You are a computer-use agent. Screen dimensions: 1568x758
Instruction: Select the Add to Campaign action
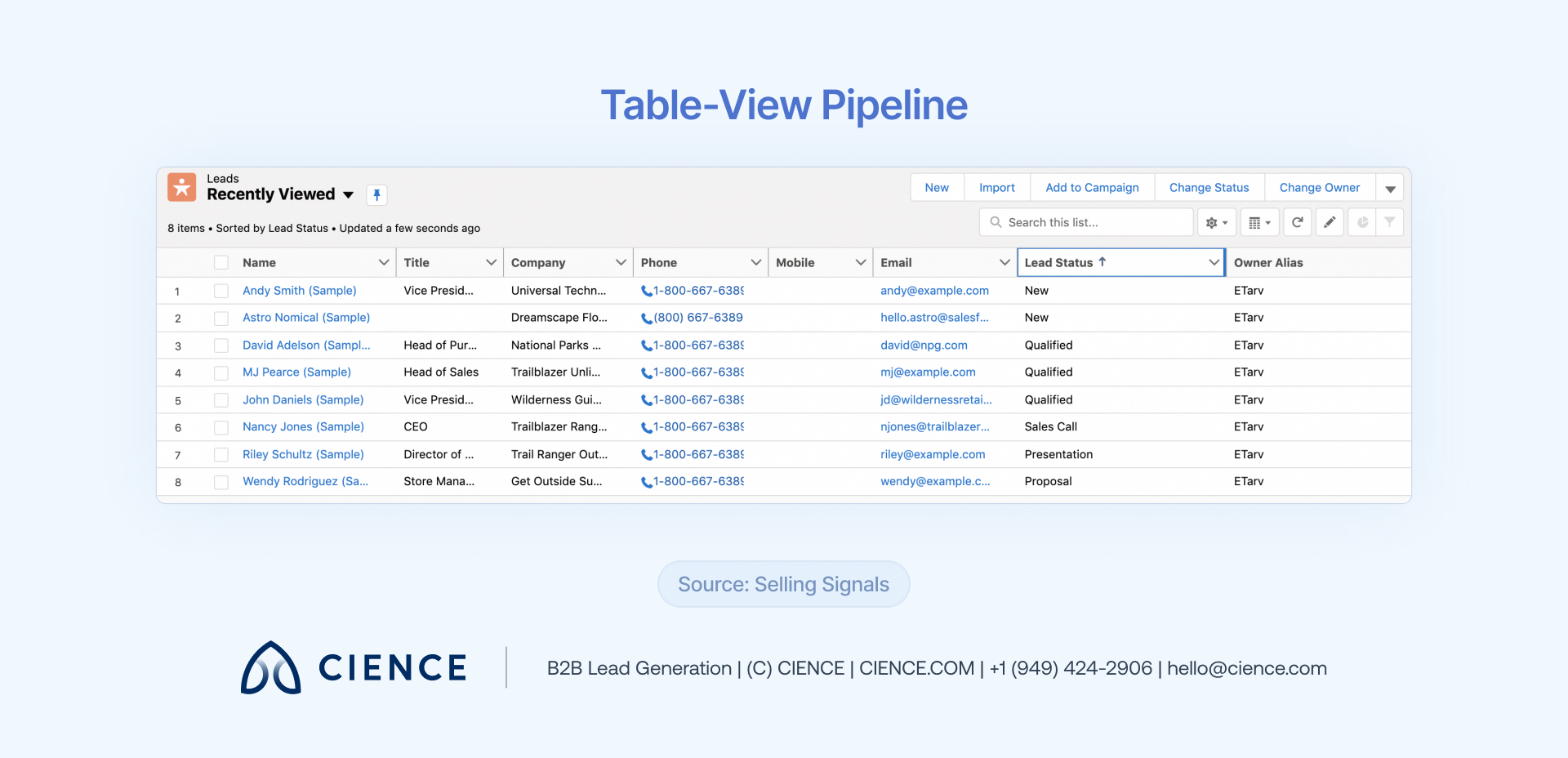point(1092,187)
